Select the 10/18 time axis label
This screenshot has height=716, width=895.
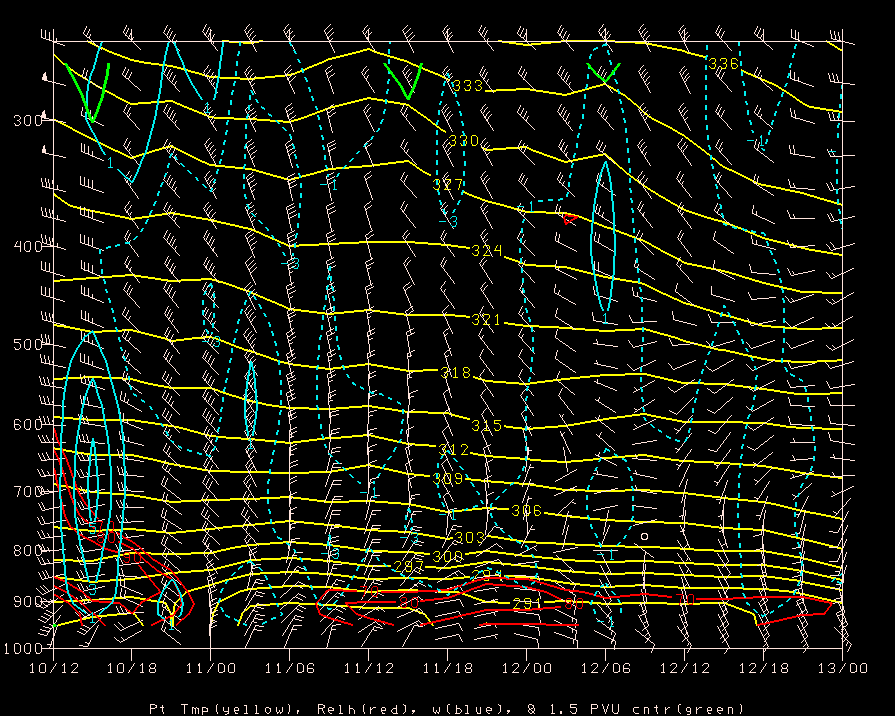pos(131,666)
